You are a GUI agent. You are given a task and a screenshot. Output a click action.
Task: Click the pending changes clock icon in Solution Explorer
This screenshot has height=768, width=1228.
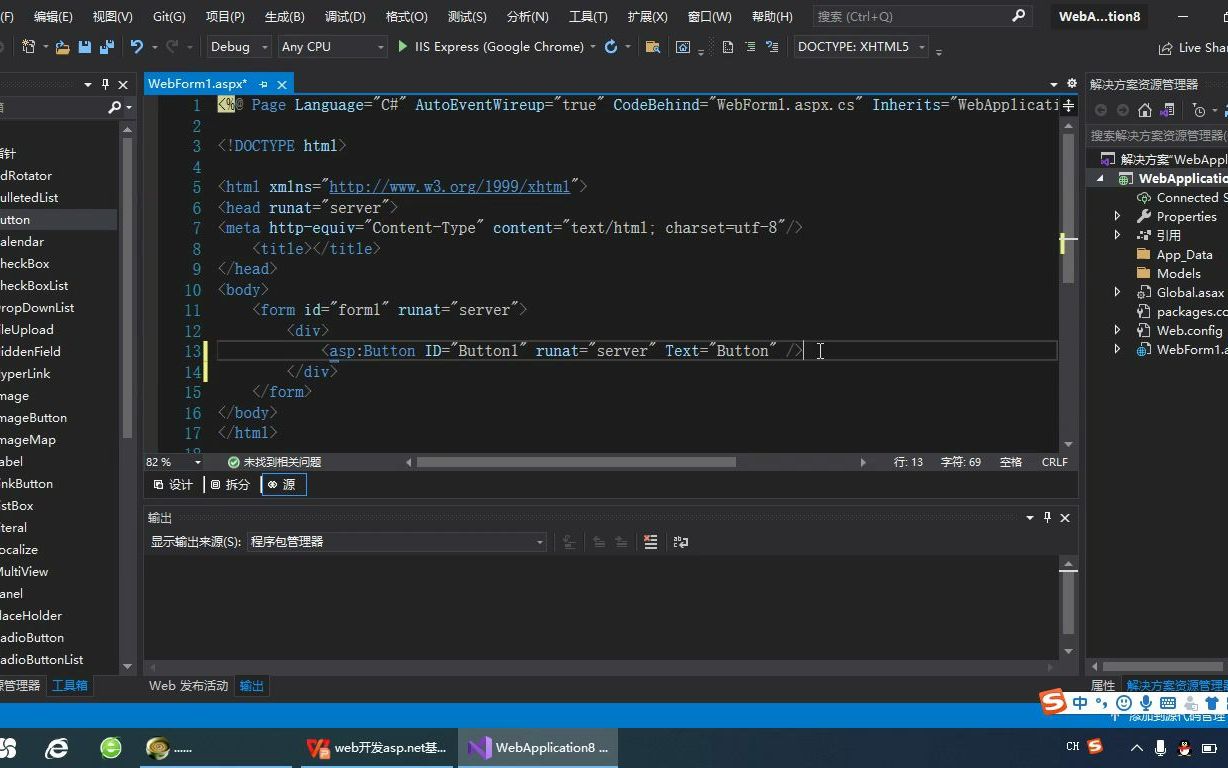1200,110
